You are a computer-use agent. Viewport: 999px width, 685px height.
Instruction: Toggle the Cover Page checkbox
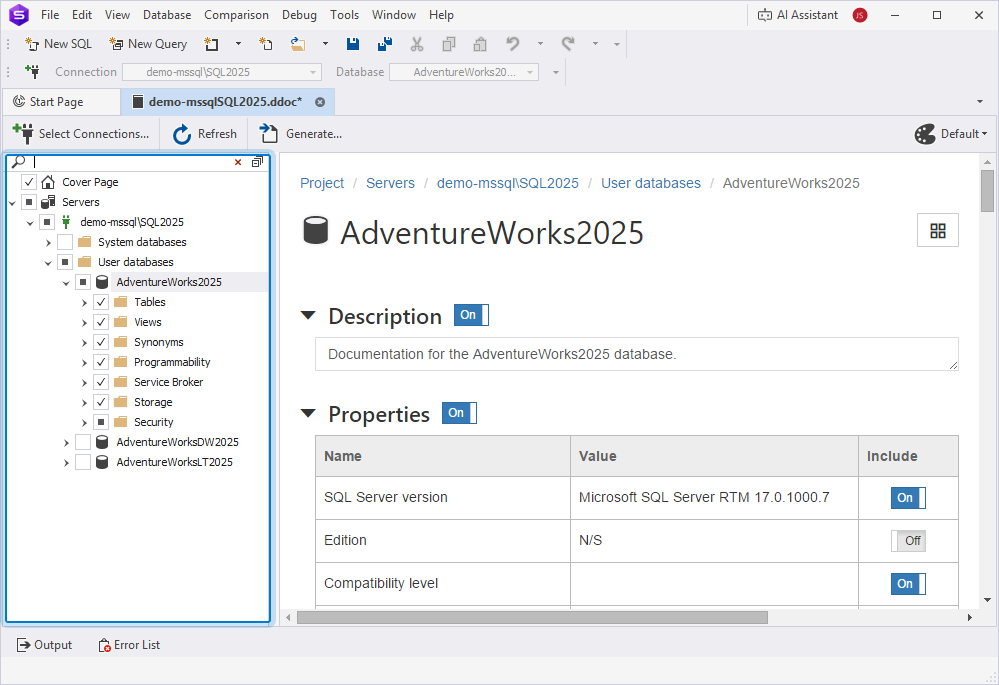pos(29,182)
